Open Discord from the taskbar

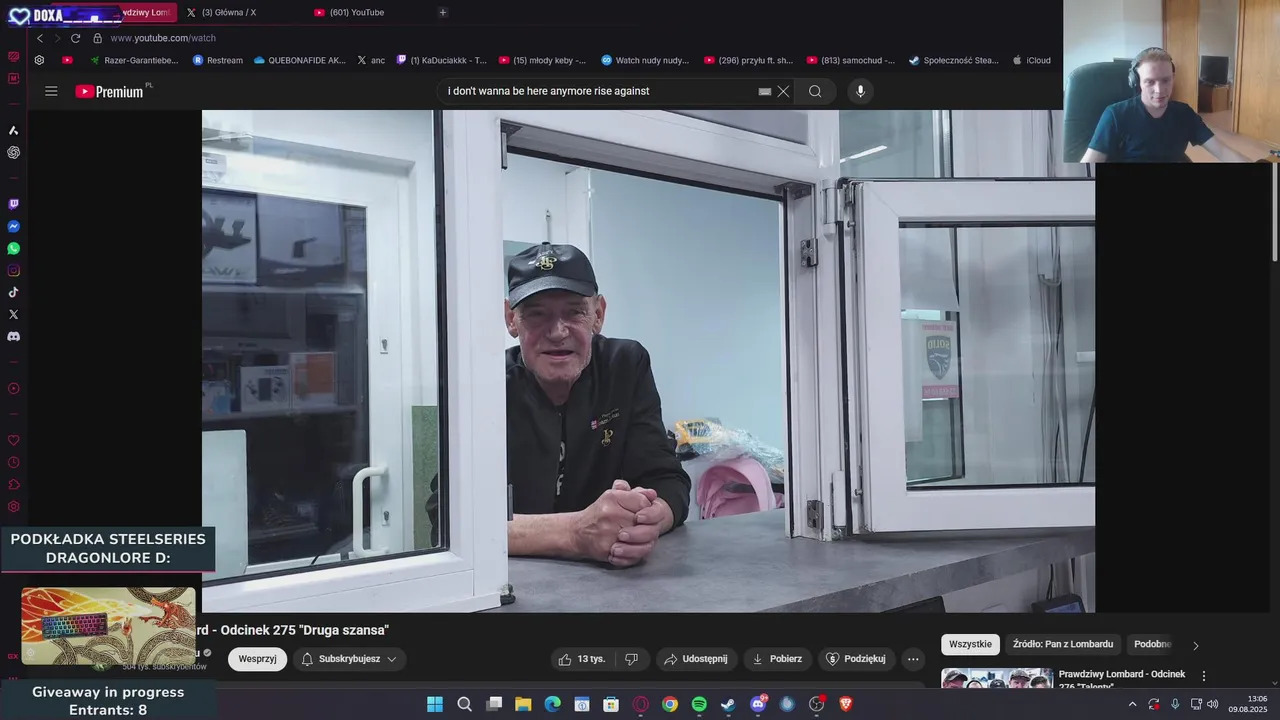[x=758, y=704]
